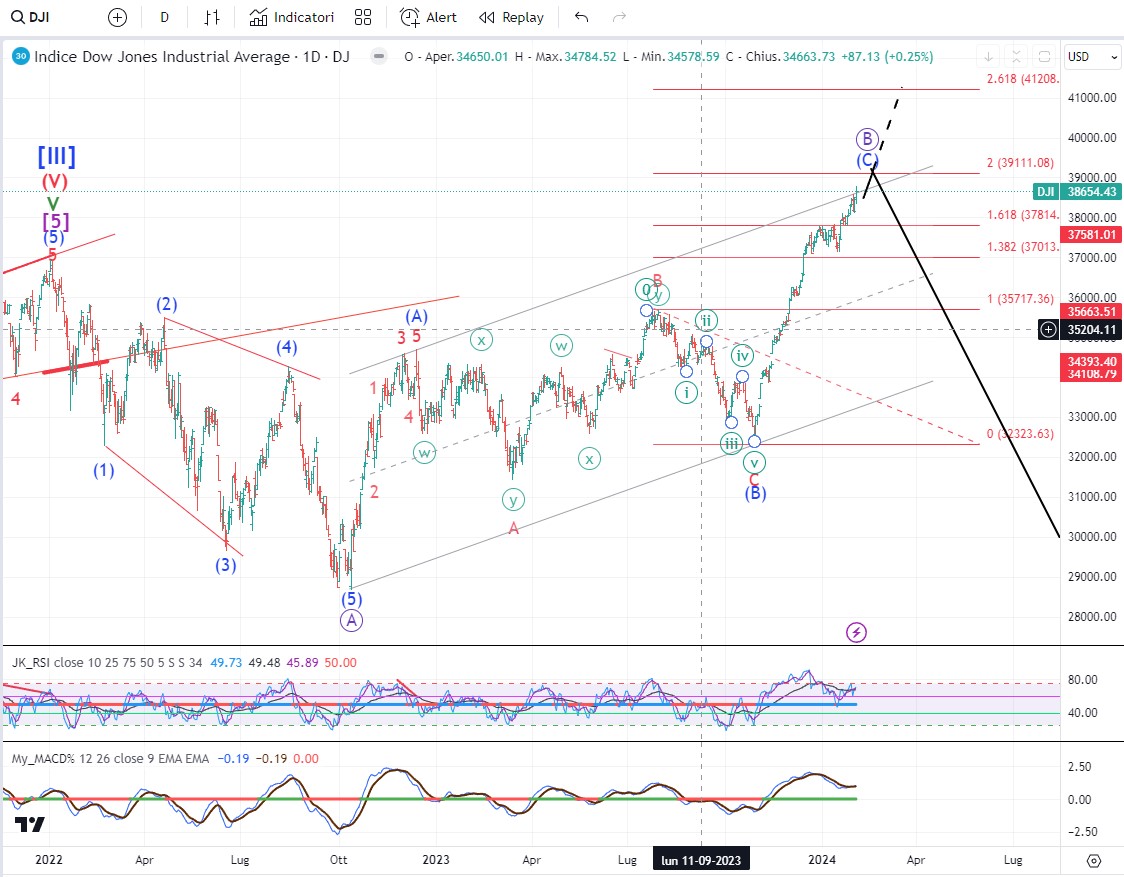This screenshot has height=877, width=1124.
Task: Open the USD currency dropdown
Action: pyautogui.click(x=1092, y=57)
